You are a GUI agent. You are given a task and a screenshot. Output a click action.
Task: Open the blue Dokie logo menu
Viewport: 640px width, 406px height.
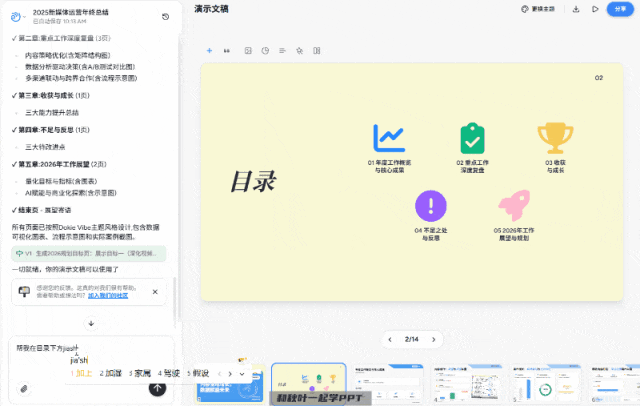(x=16, y=17)
